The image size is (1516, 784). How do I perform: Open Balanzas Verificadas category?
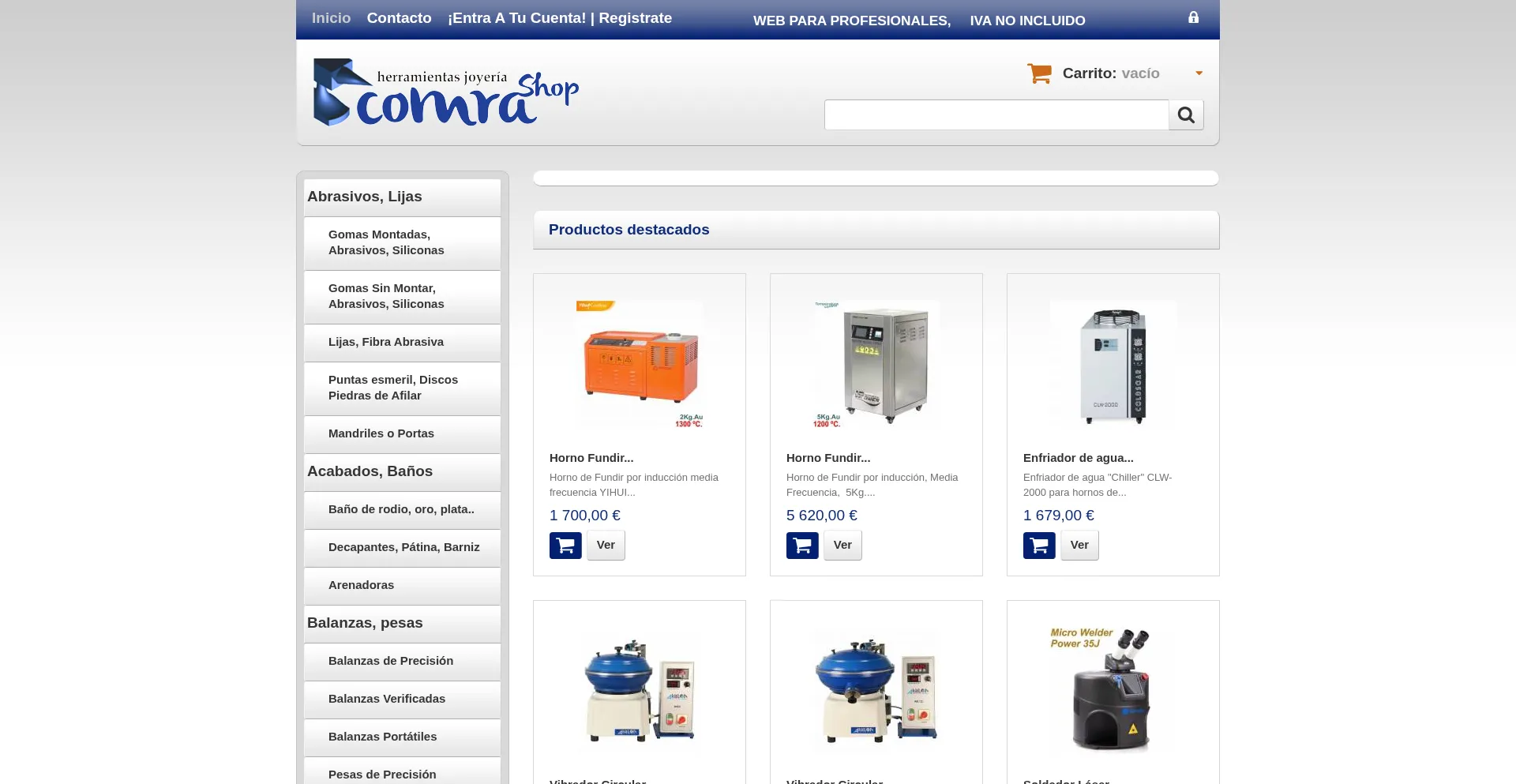tap(403, 699)
